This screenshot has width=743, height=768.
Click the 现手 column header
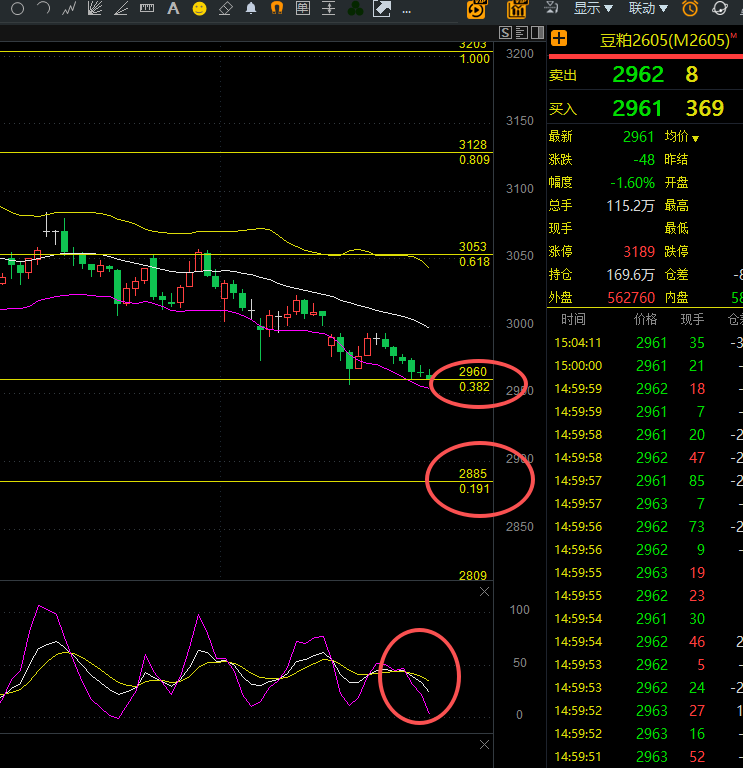click(692, 319)
